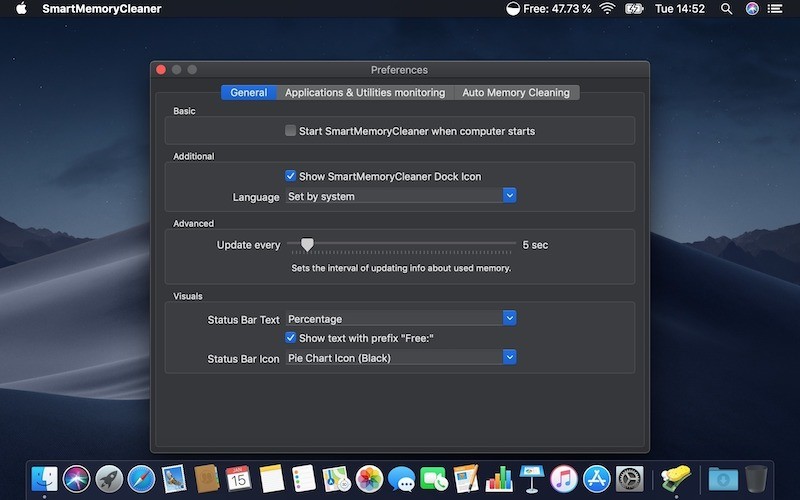800x500 pixels.
Task: Open SmartMemoryCleaner application menu
Action: [x=102, y=9]
